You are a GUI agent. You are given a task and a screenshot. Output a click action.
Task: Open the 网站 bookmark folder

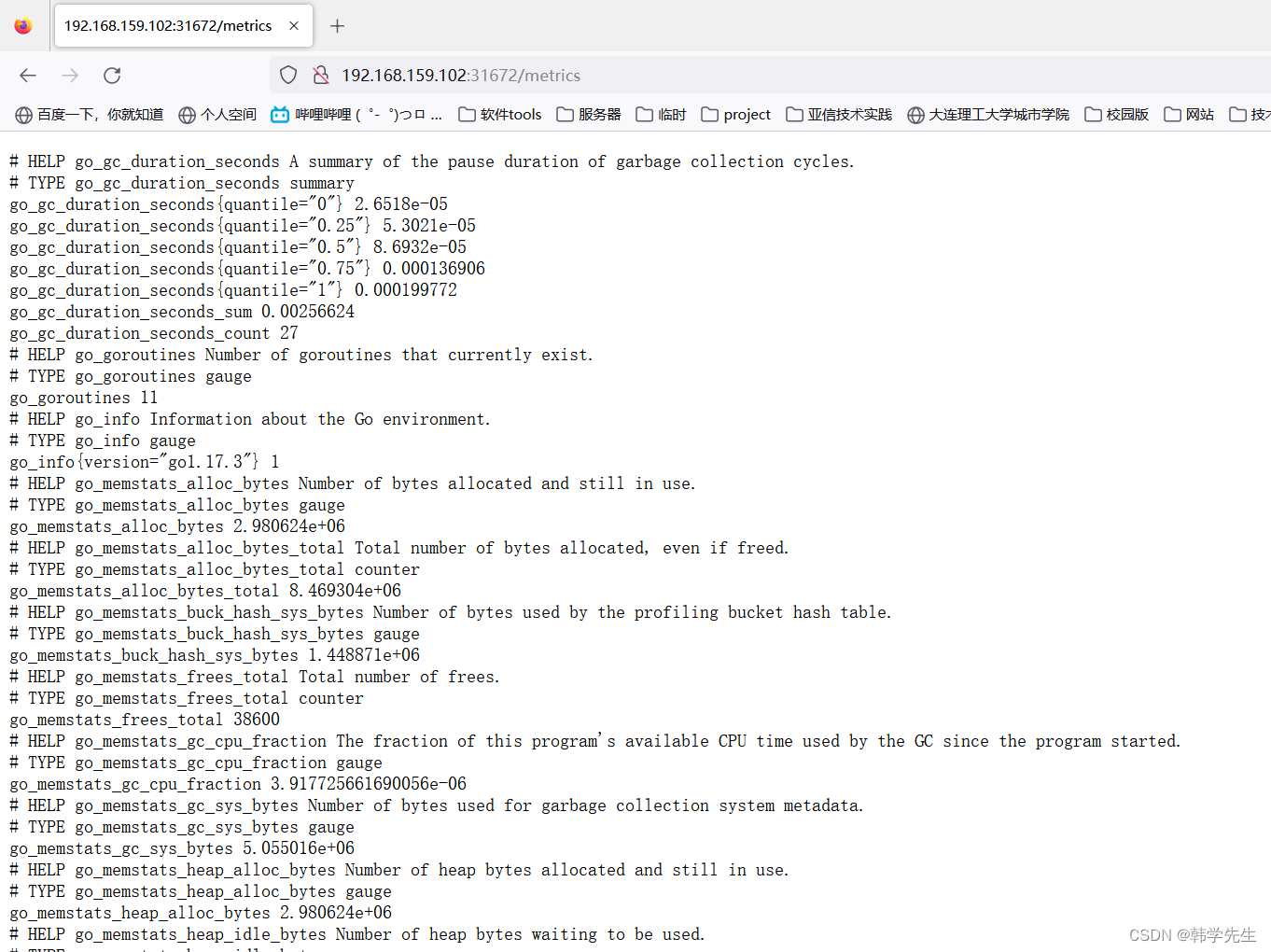tap(1189, 115)
